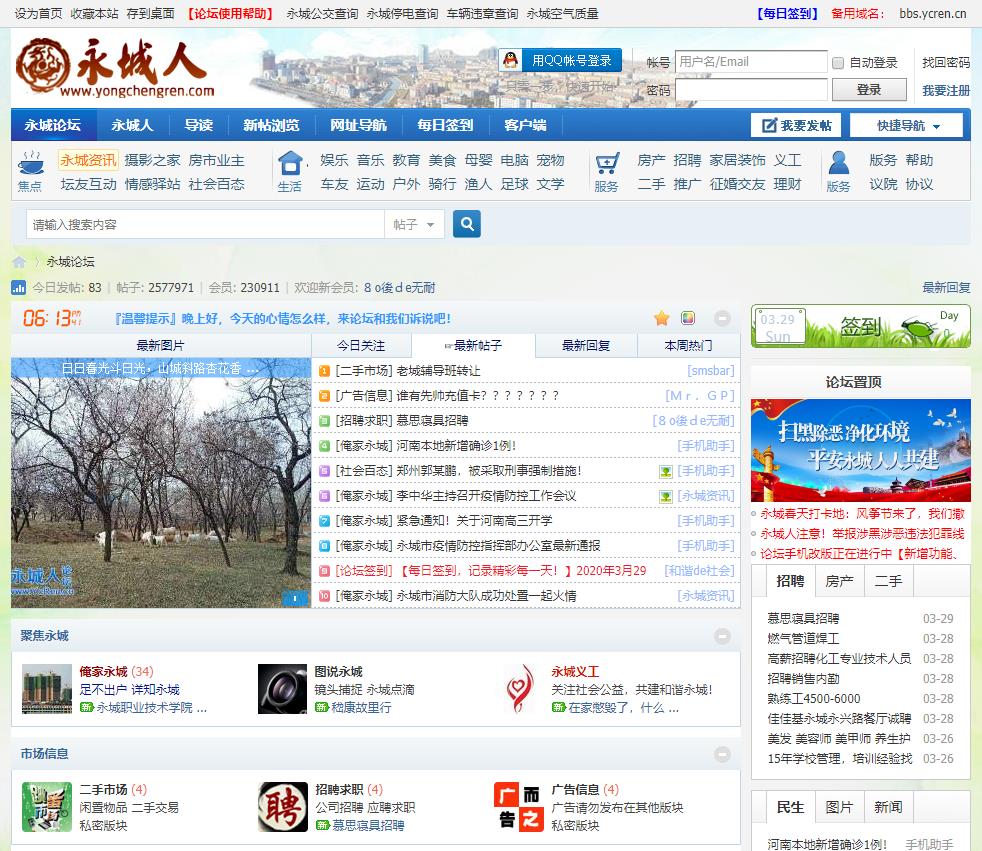
Task: Expand the 快捷导航 dropdown menu
Action: point(906,126)
